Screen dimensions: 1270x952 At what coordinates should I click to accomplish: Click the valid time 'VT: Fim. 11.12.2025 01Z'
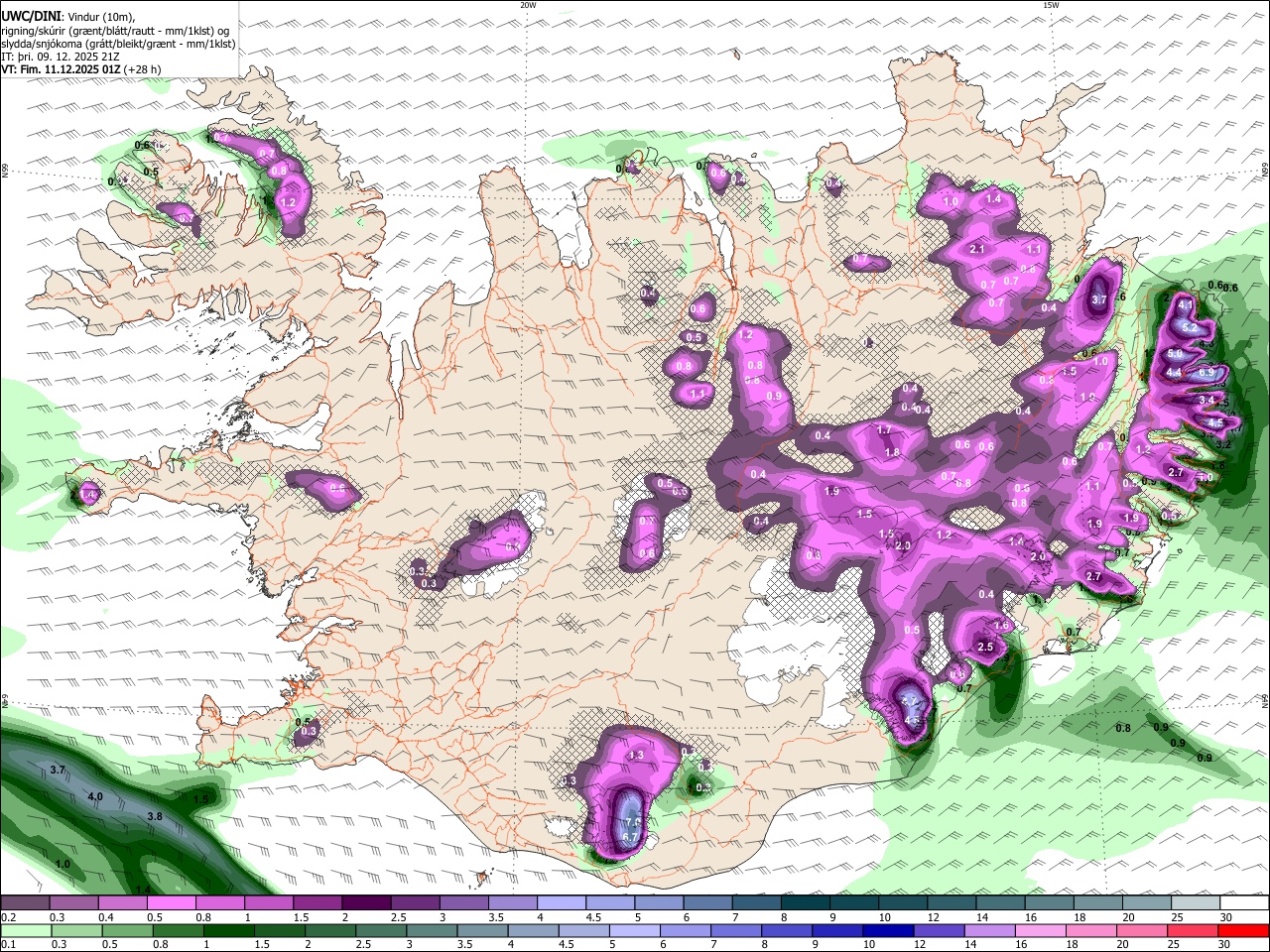61,69
